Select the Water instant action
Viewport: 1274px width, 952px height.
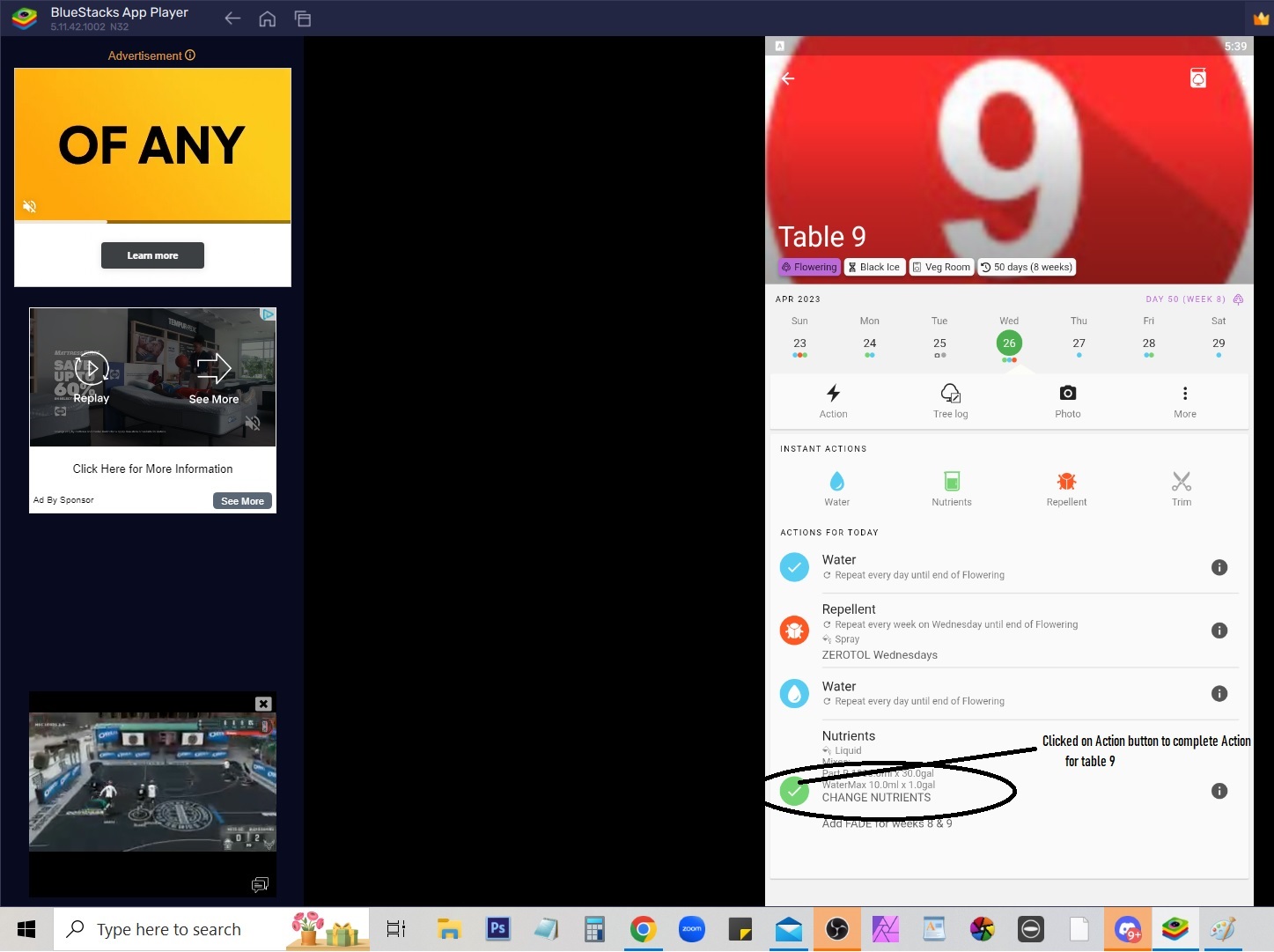point(836,482)
